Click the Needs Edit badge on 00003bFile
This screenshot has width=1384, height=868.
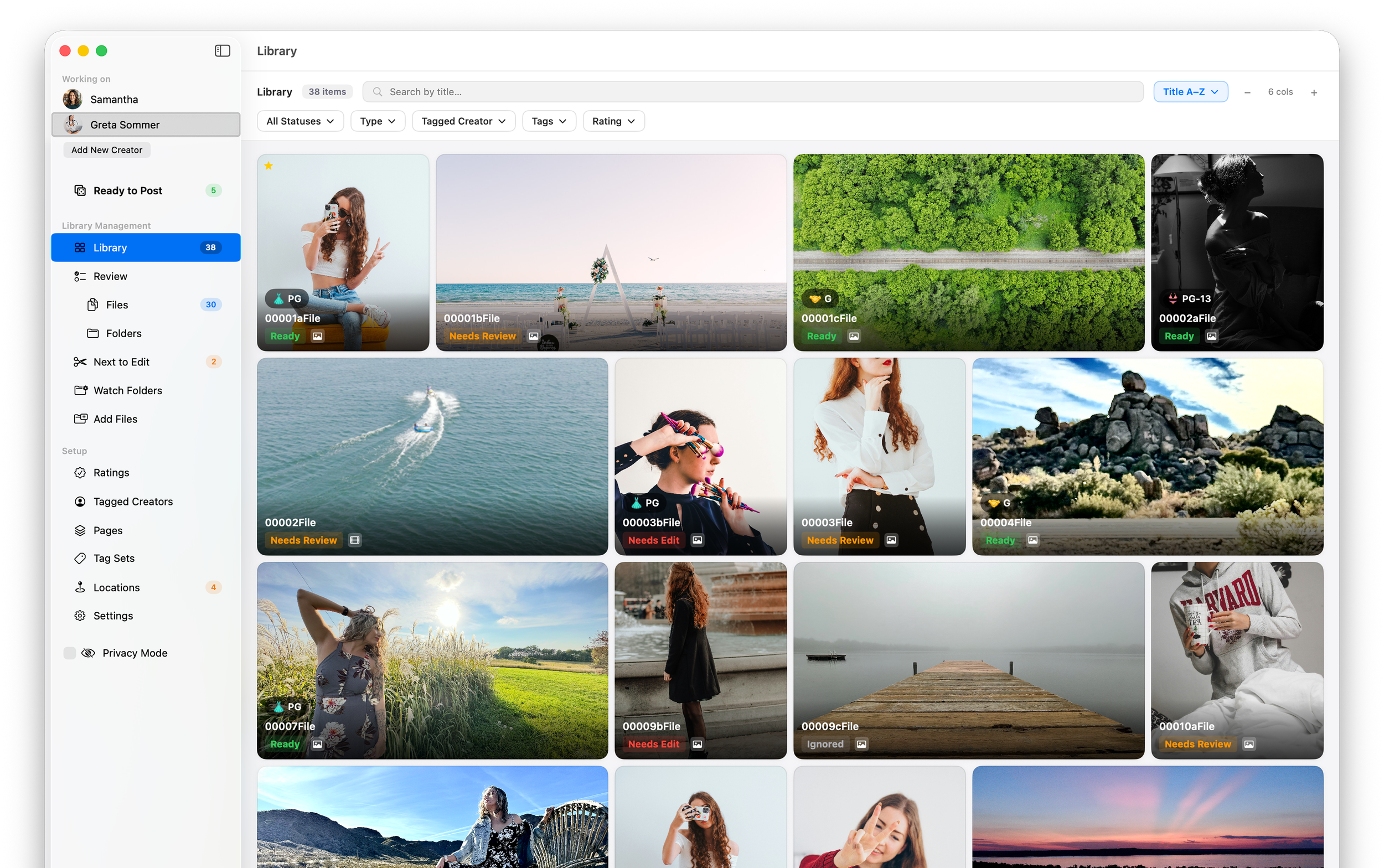(653, 540)
